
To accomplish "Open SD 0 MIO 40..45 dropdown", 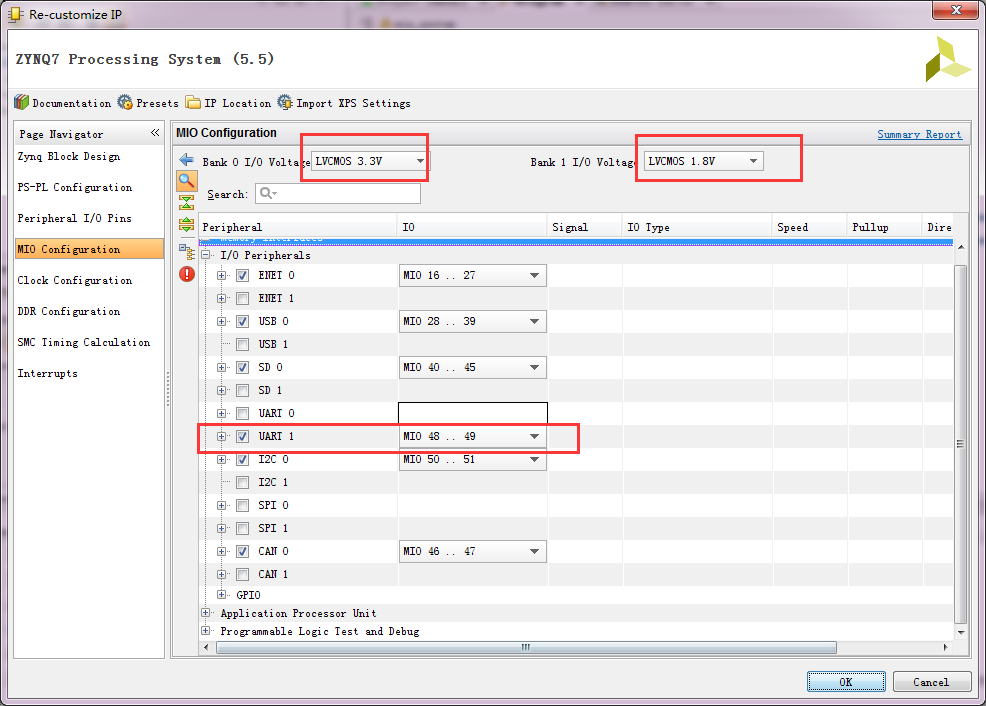I will coord(472,367).
